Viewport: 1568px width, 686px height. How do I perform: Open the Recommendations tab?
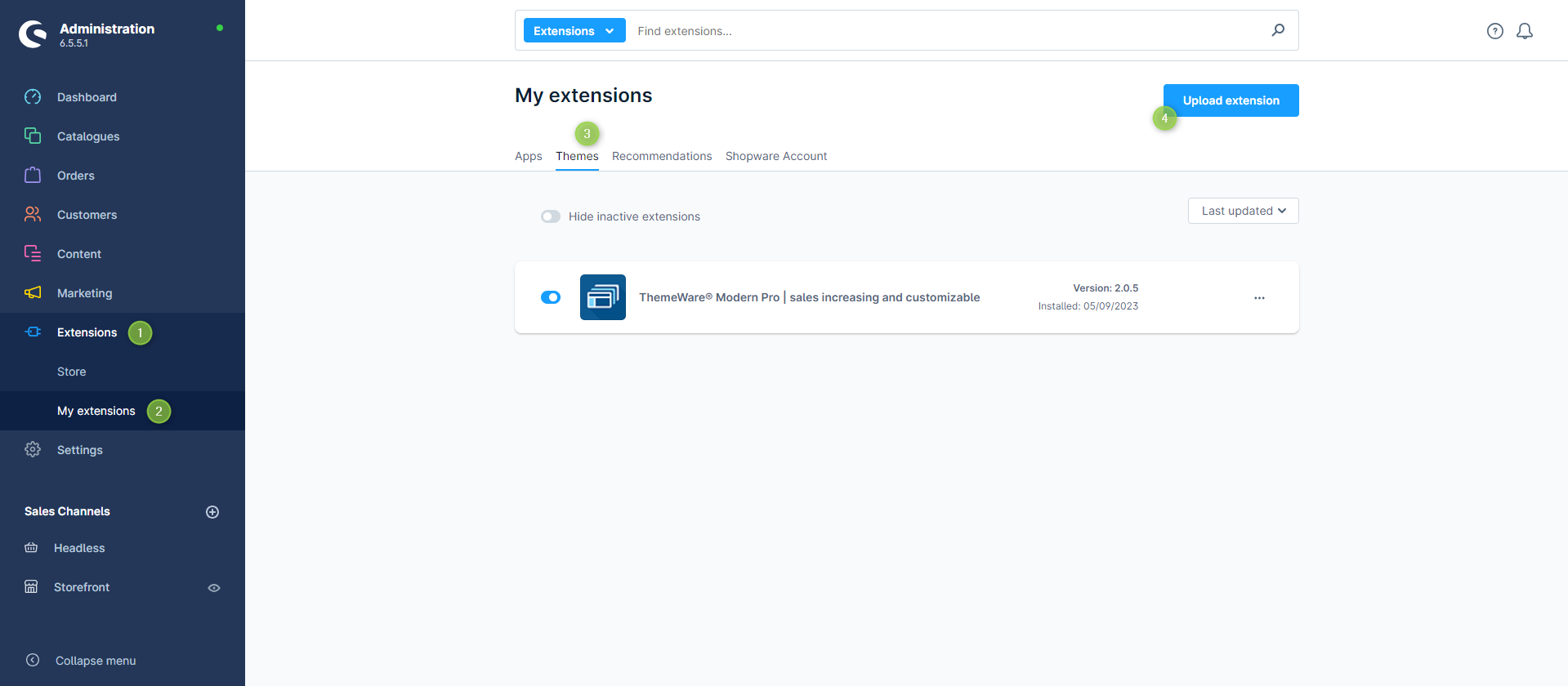[x=662, y=156]
